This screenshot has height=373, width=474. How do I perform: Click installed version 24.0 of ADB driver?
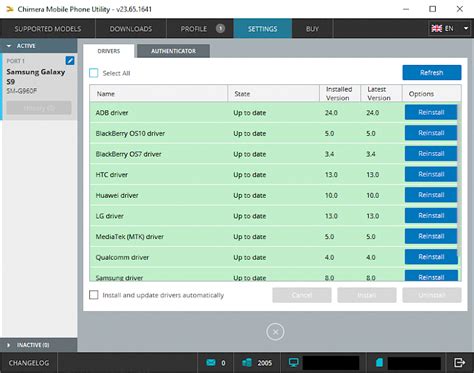pos(331,113)
